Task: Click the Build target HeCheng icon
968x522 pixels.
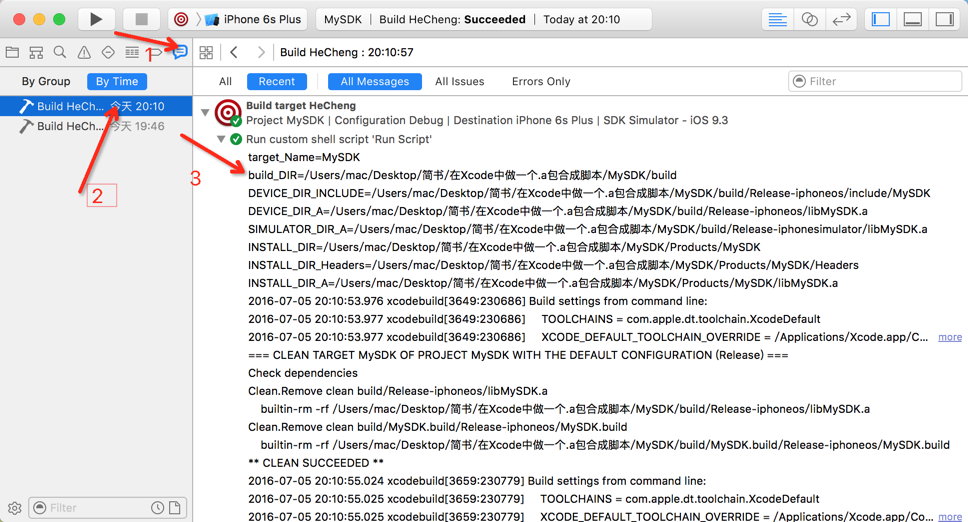Action: tap(228, 113)
